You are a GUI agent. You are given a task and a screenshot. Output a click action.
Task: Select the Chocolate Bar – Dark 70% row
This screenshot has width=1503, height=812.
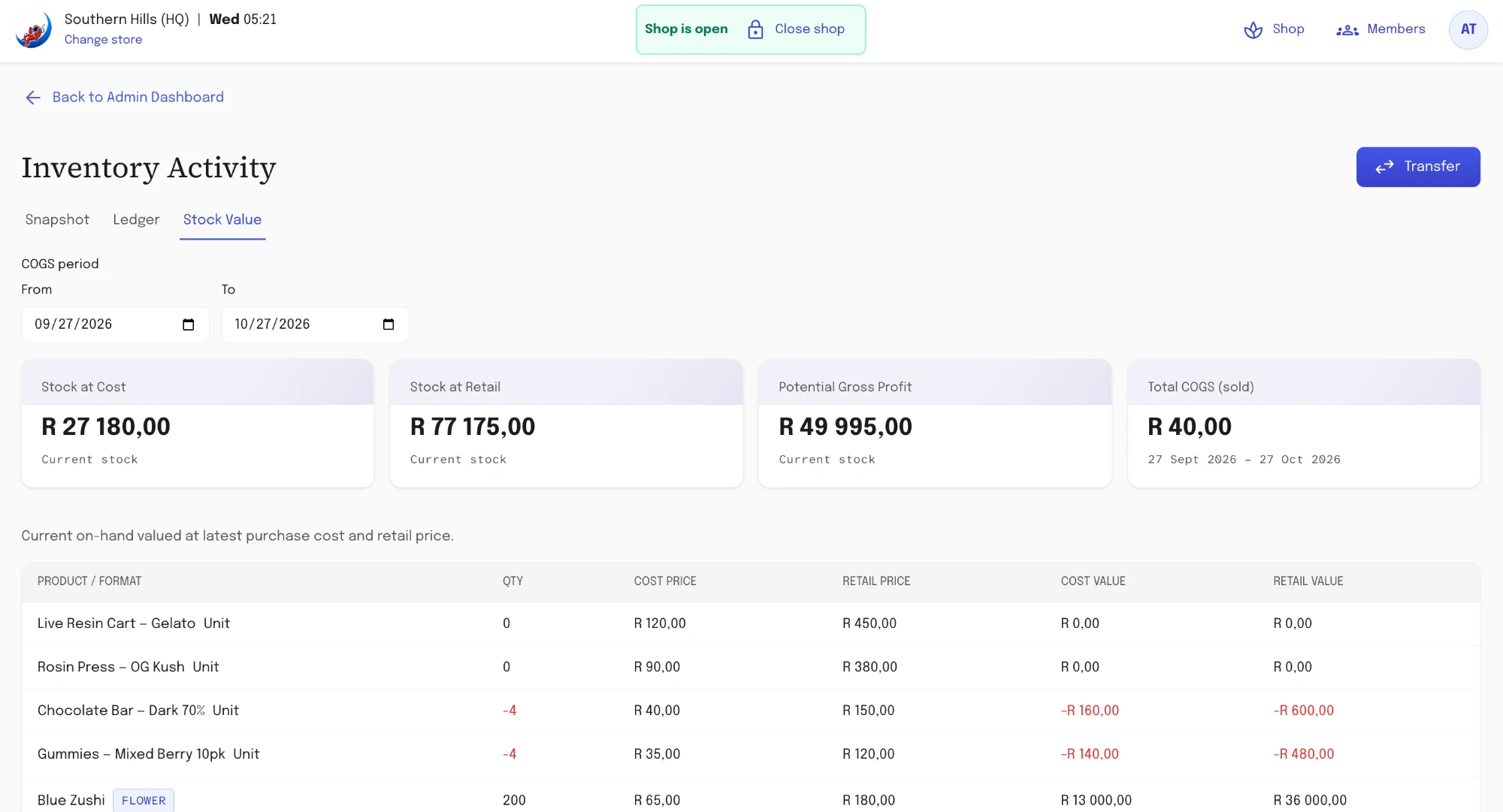tap(751, 711)
